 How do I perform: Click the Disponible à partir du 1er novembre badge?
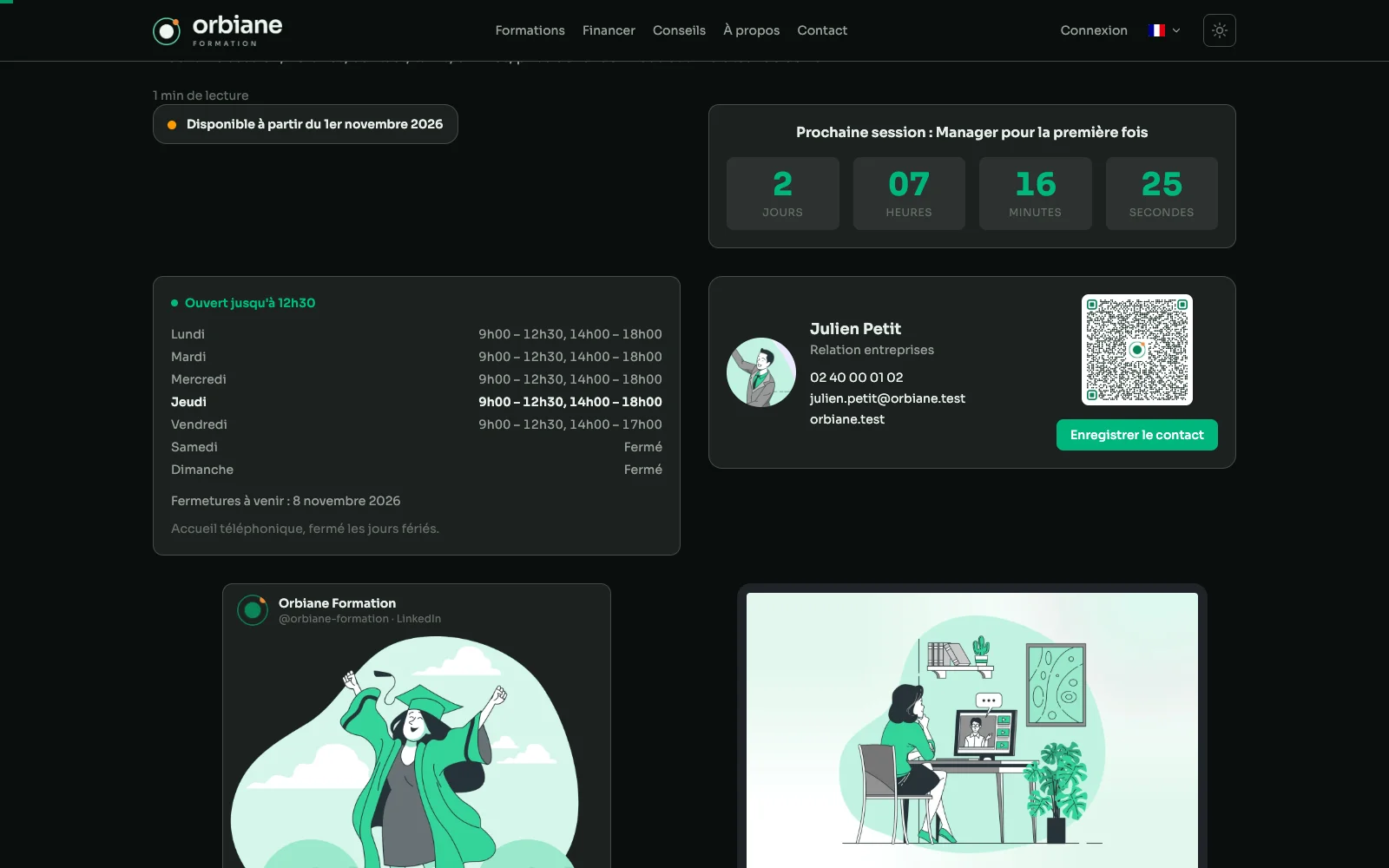click(306, 124)
